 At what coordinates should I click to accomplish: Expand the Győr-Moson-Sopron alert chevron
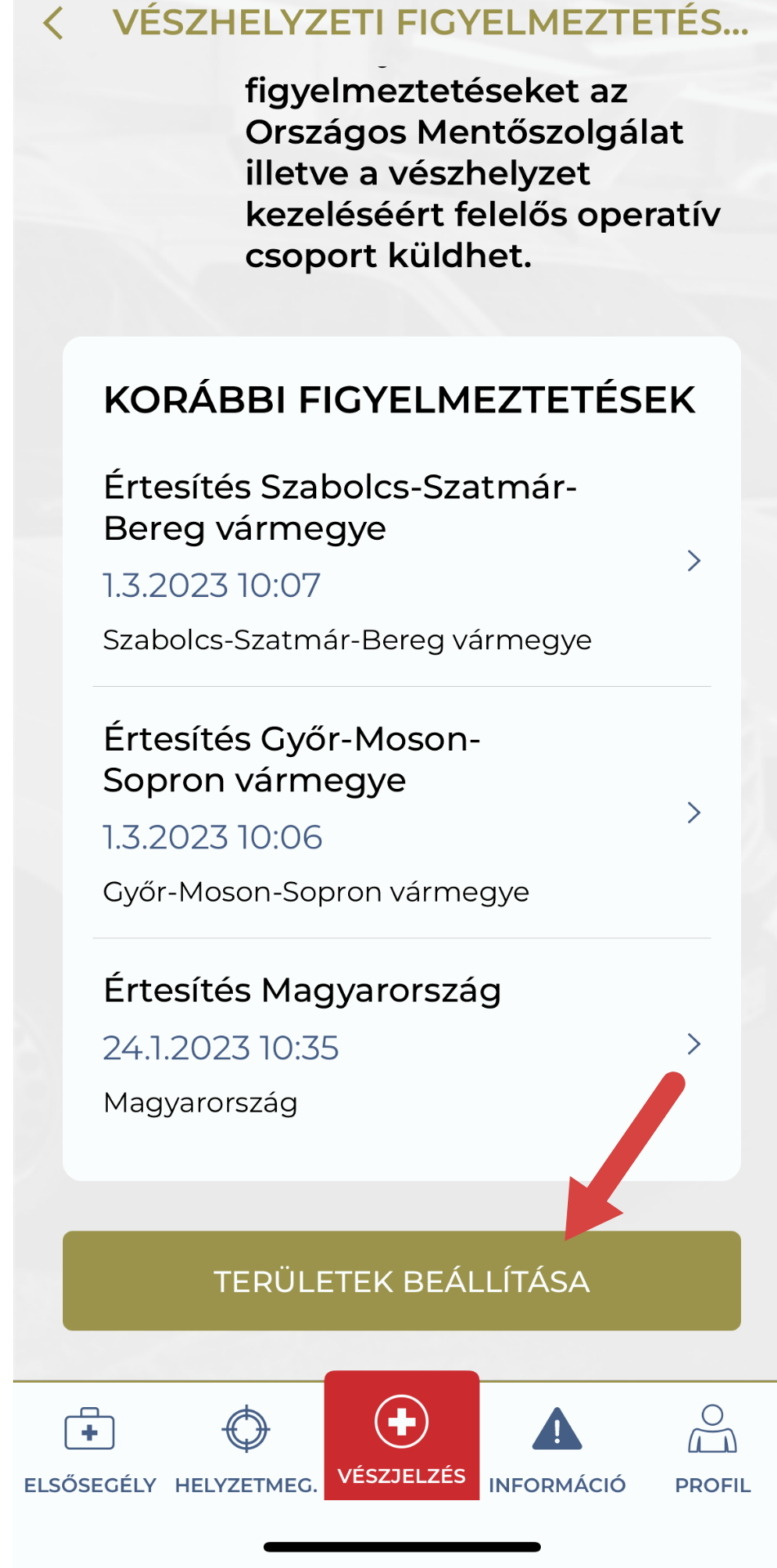tap(694, 813)
